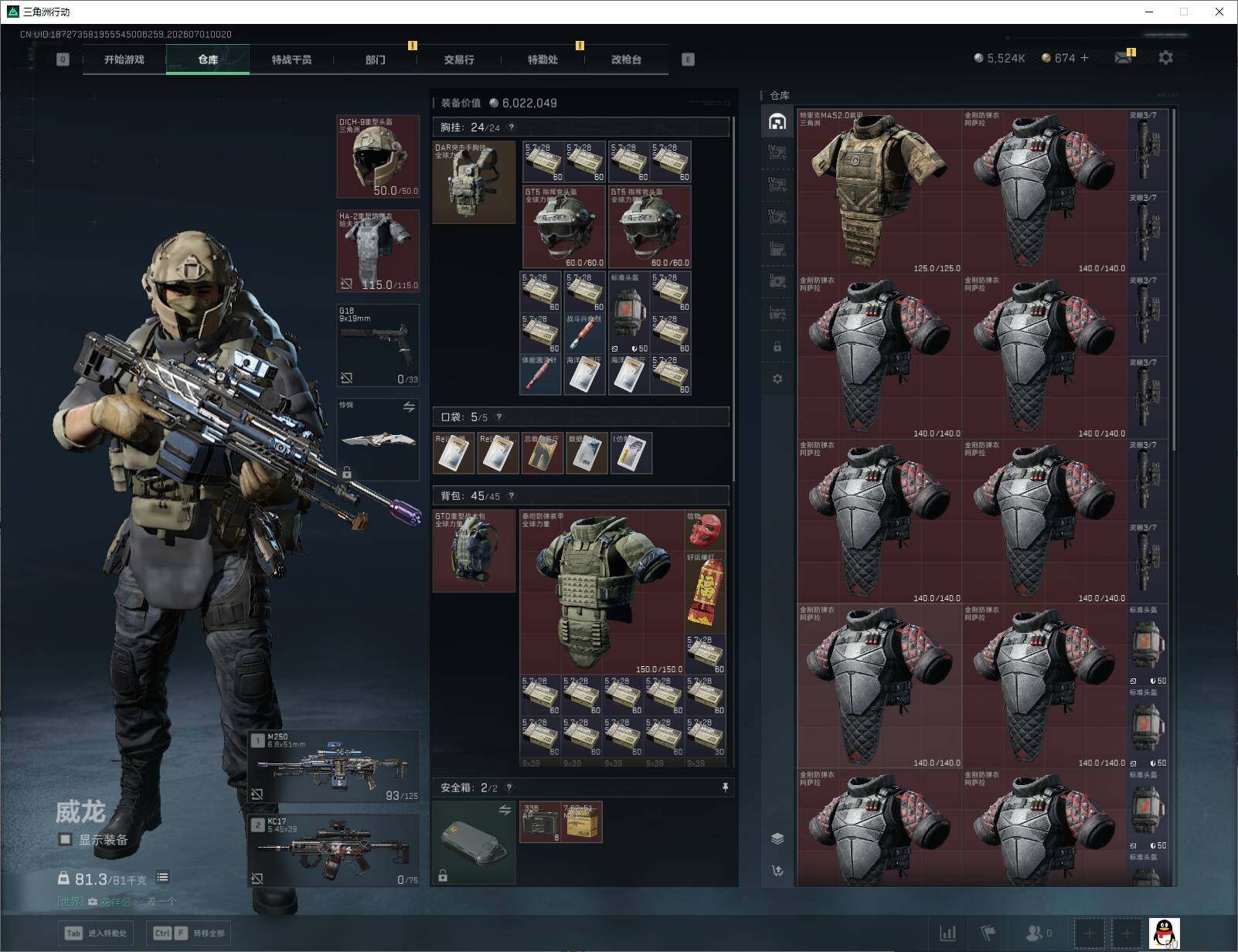Screen dimensions: 1238x952
Task: Open the 开始游戏 tab
Action: [124, 59]
